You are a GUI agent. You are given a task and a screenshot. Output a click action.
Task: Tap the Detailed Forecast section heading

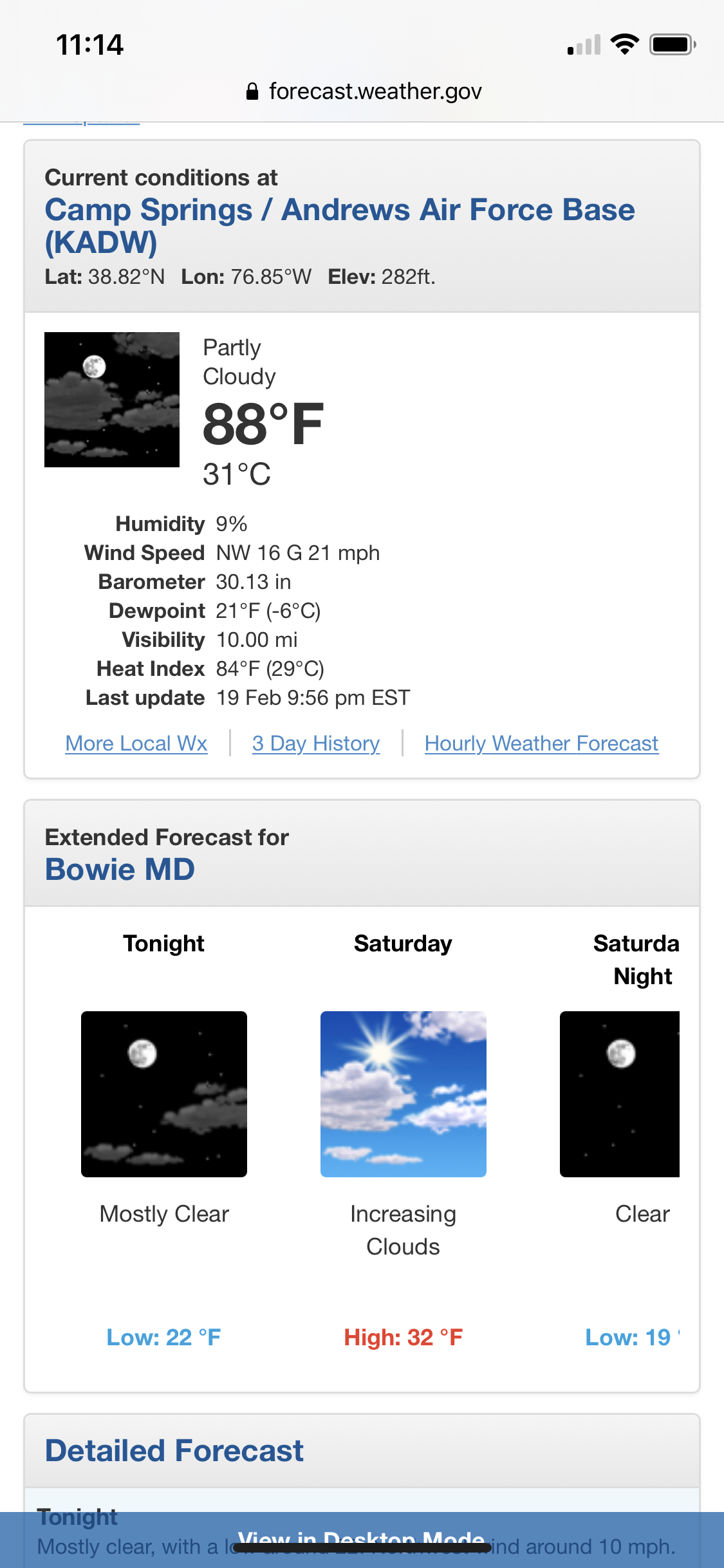(174, 1451)
